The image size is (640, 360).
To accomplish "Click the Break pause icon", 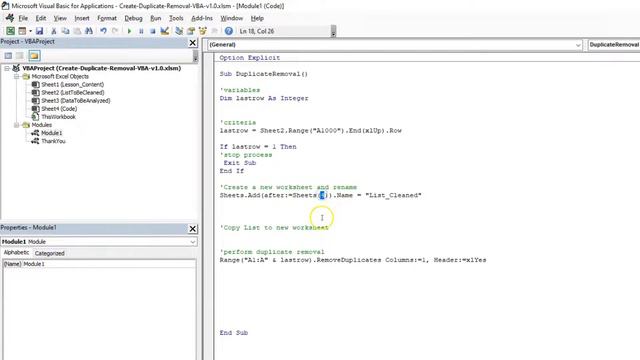I will pyautogui.click(x=141, y=31).
